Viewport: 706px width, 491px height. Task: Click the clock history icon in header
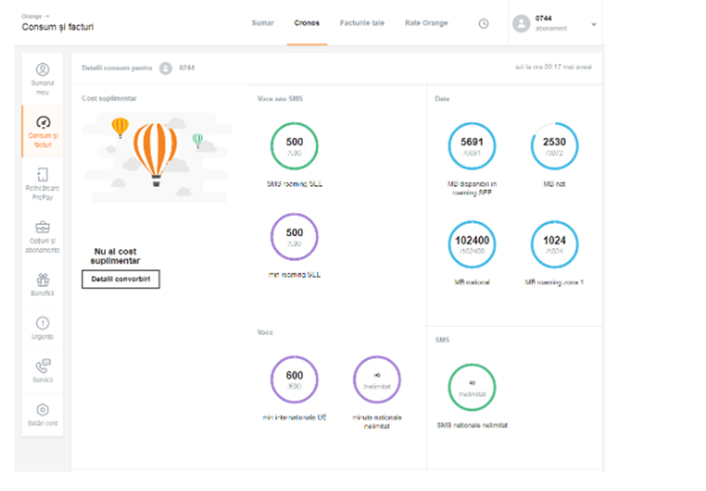point(484,23)
